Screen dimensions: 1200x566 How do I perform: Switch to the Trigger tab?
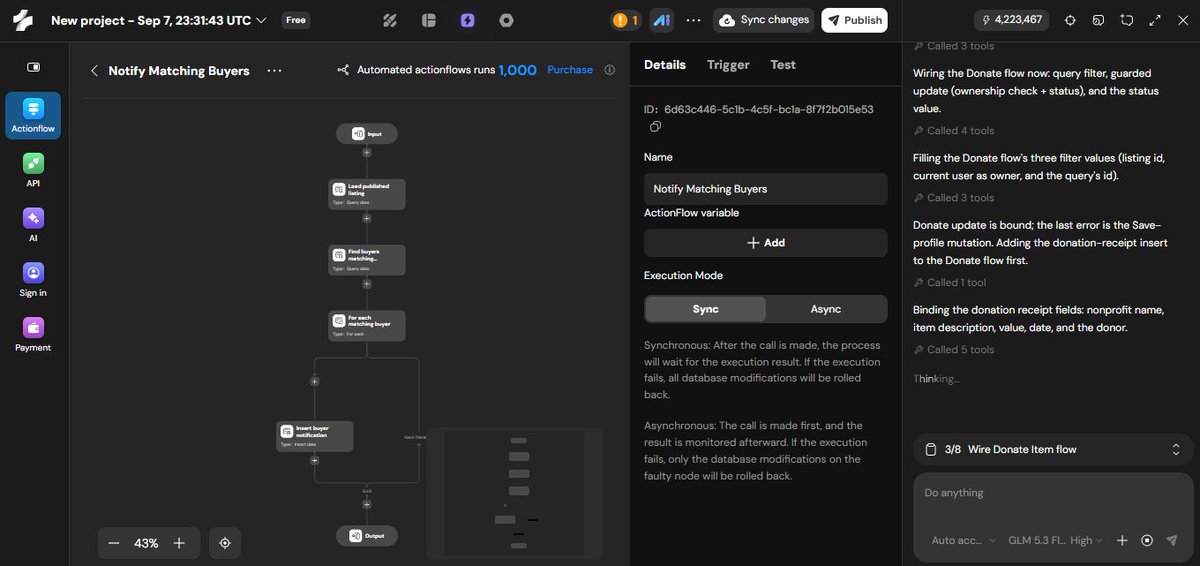pos(728,64)
